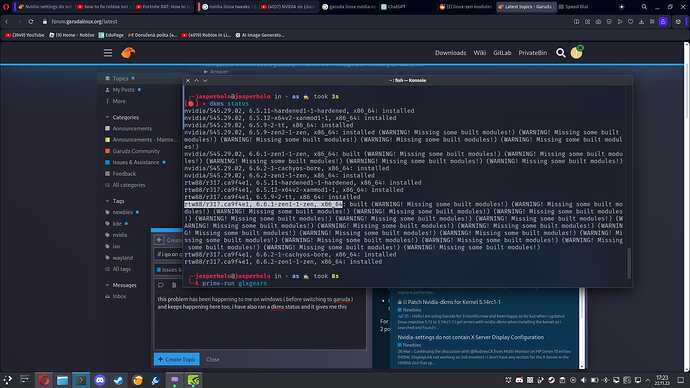This screenshot has width=690, height=388.
Task: Open the tab search in the tab bar
Action: [644, 7]
